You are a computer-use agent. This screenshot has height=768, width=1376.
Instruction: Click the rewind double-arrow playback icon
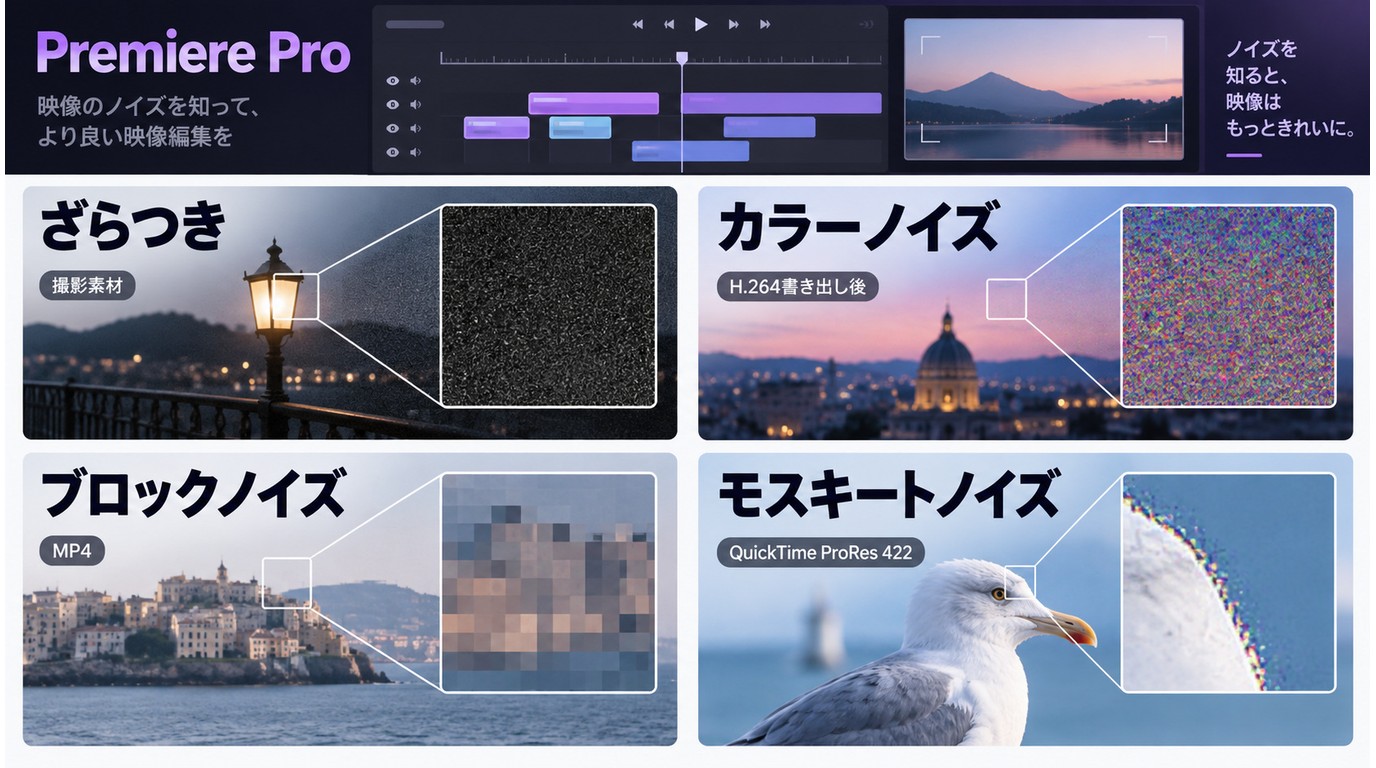(x=637, y=25)
